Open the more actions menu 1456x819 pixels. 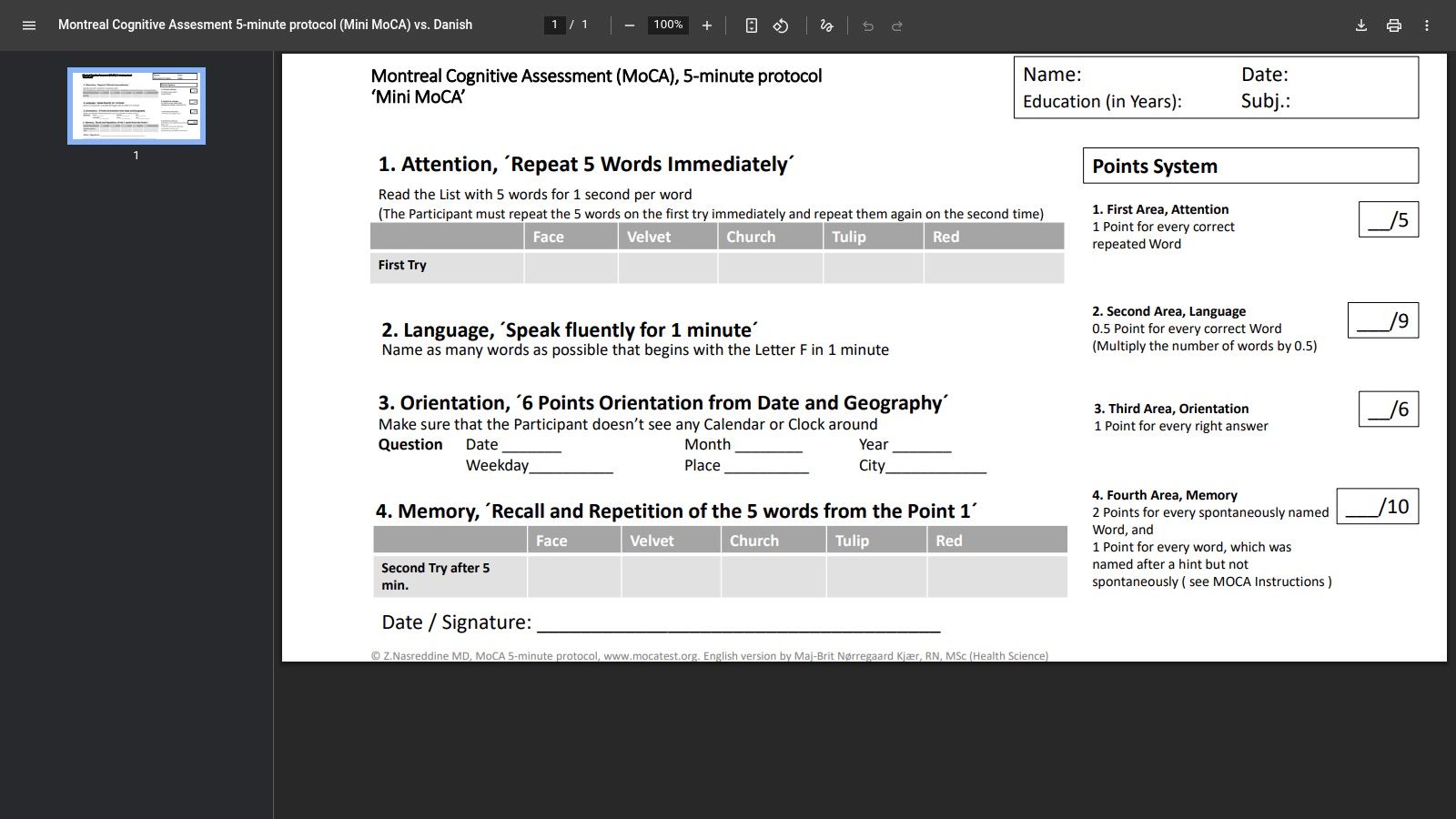coord(1427,25)
